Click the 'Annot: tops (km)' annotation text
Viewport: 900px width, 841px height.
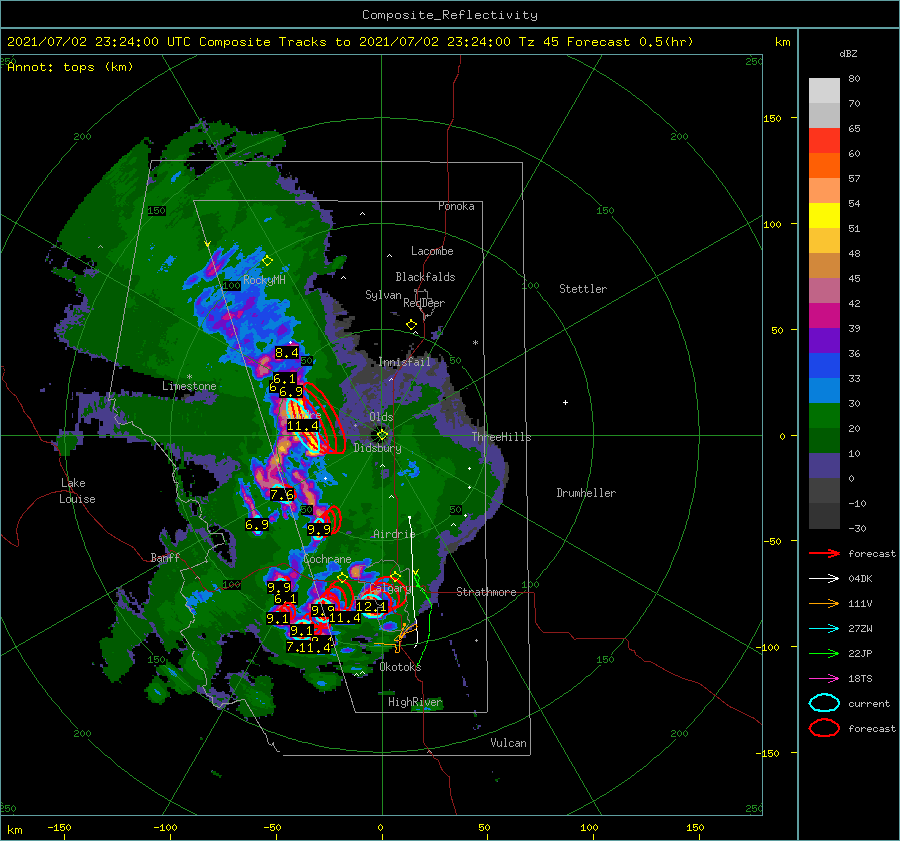click(70, 67)
